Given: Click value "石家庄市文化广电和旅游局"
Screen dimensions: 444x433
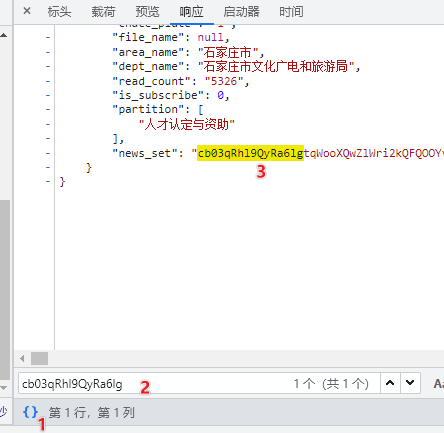Looking at the screenshot, I should point(276,66).
